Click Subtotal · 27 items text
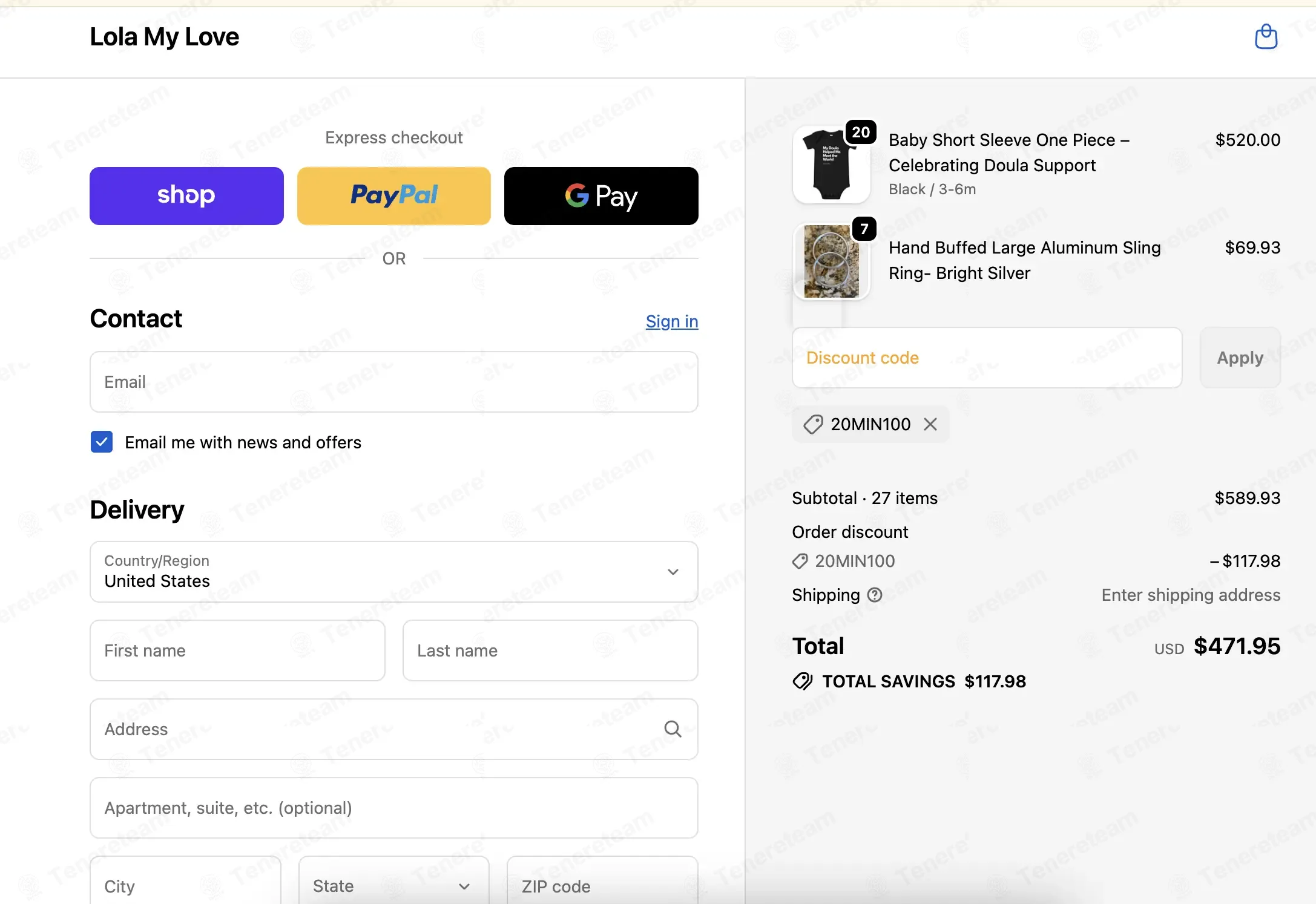Viewport: 1316px width, 904px height. point(864,498)
